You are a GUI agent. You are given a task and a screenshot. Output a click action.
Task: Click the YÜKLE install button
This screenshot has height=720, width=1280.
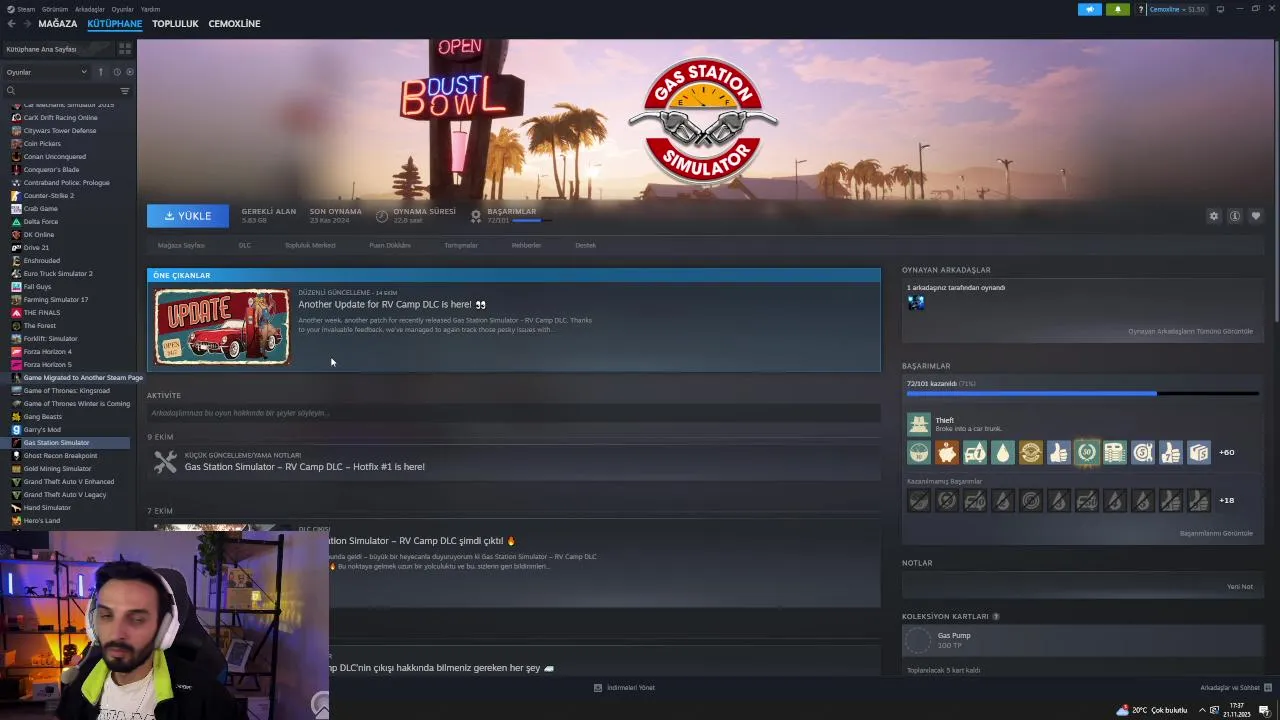point(188,216)
